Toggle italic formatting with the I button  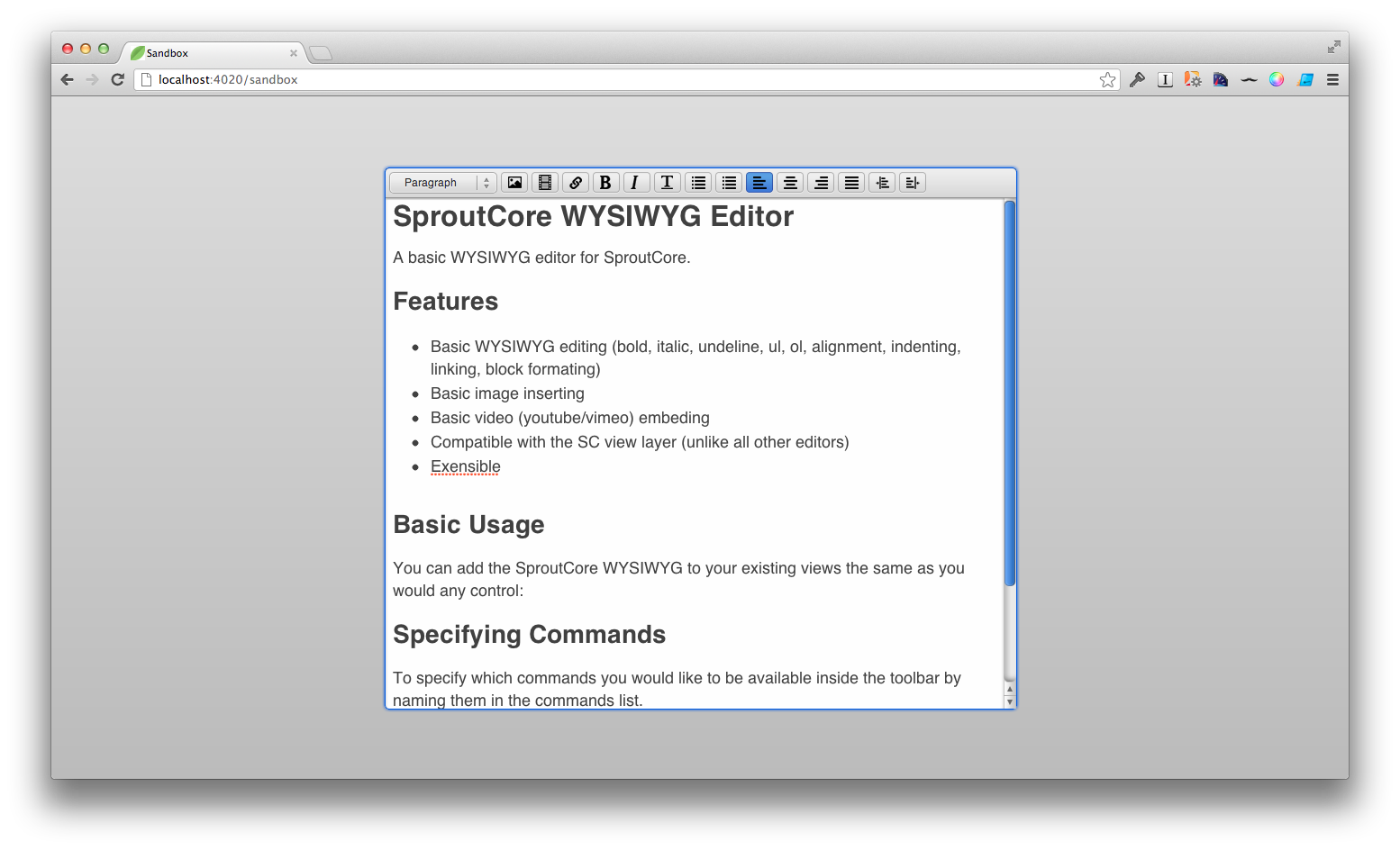point(636,183)
